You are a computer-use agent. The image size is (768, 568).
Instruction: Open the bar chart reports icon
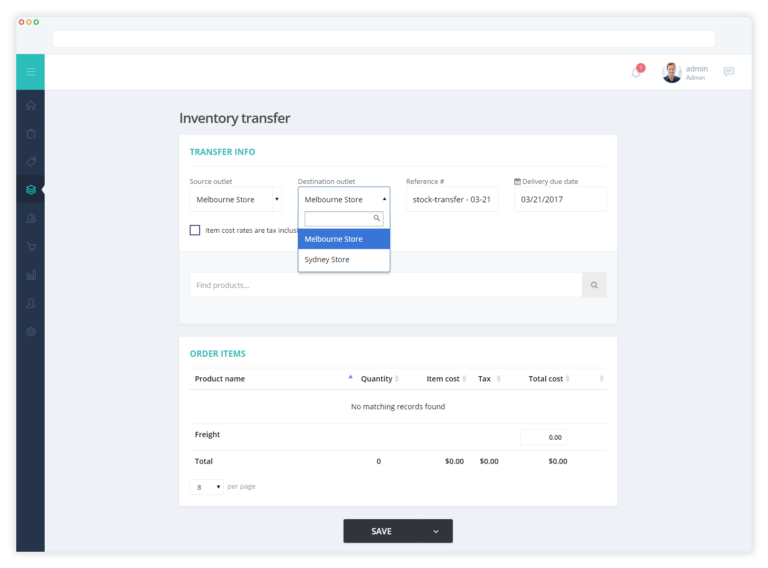click(x=31, y=275)
